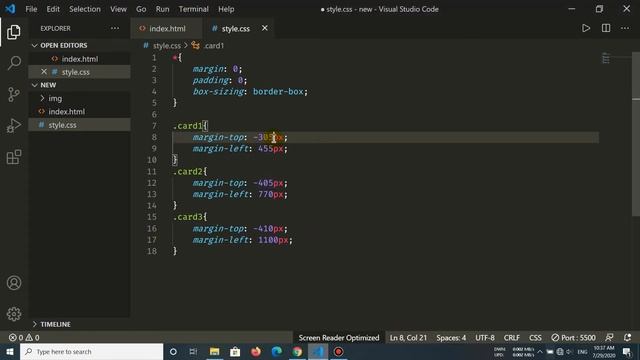
Task: Change indentation via Spaces: 4
Action: (x=451, y=338)
